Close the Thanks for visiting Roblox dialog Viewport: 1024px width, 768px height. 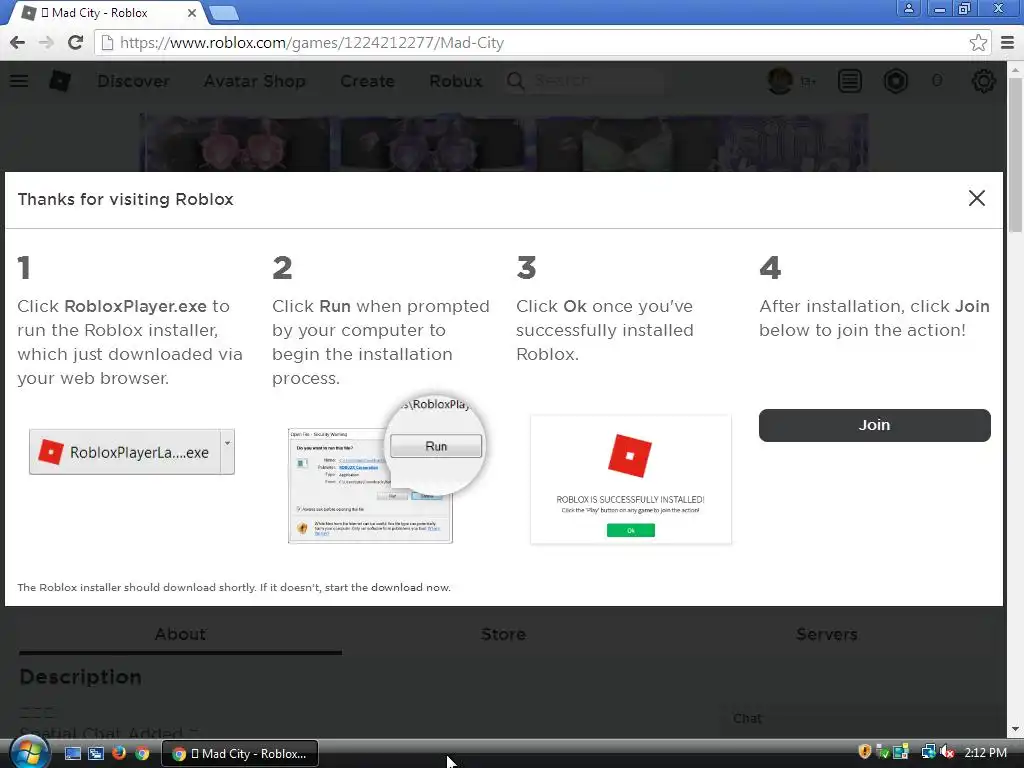(976, 198)
